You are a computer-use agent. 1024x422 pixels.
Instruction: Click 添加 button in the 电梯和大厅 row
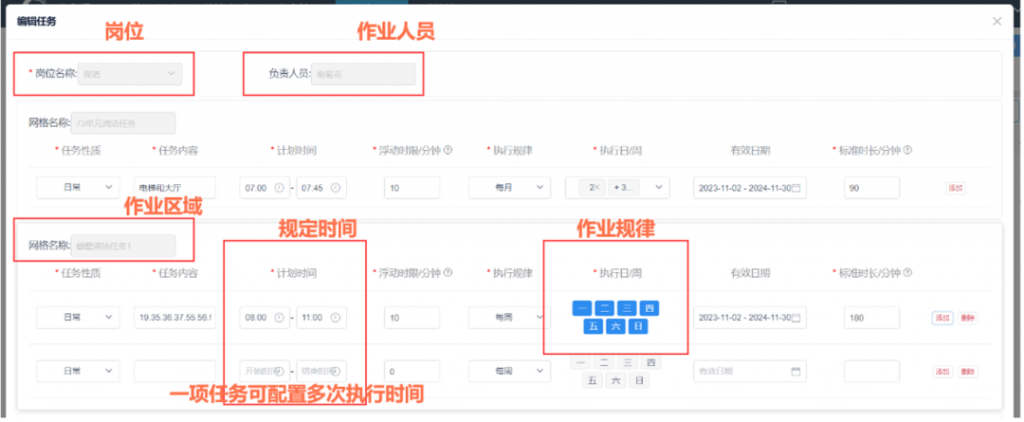tap(955, 187)
